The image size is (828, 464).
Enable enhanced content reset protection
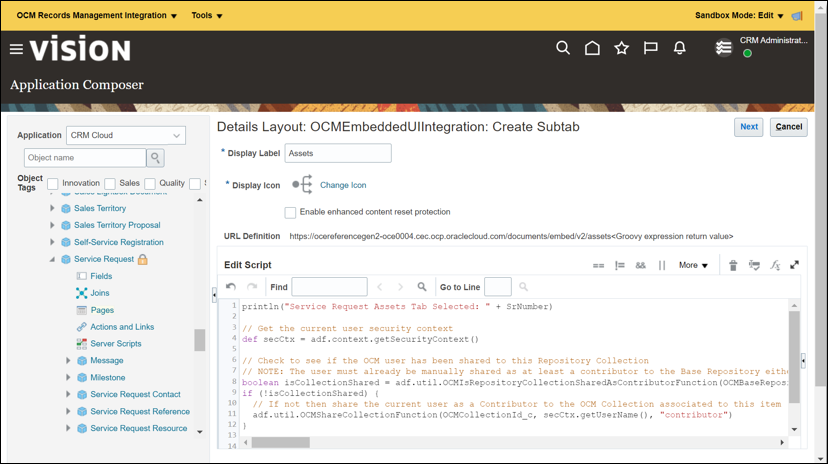point(290,212)
